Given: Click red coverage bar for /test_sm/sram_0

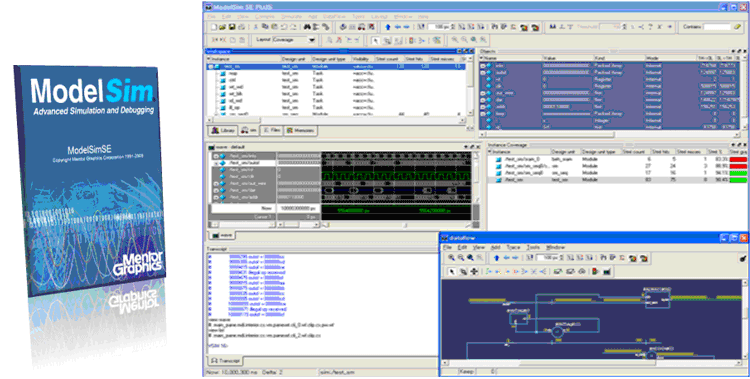Looking at the screenshot, I should 738,159.
